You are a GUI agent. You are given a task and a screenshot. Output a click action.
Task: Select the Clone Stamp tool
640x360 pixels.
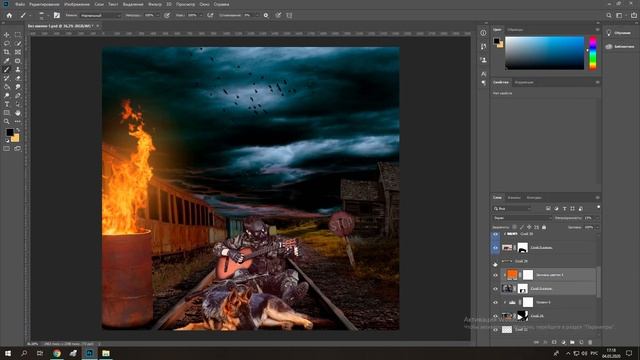pos(18,69)
